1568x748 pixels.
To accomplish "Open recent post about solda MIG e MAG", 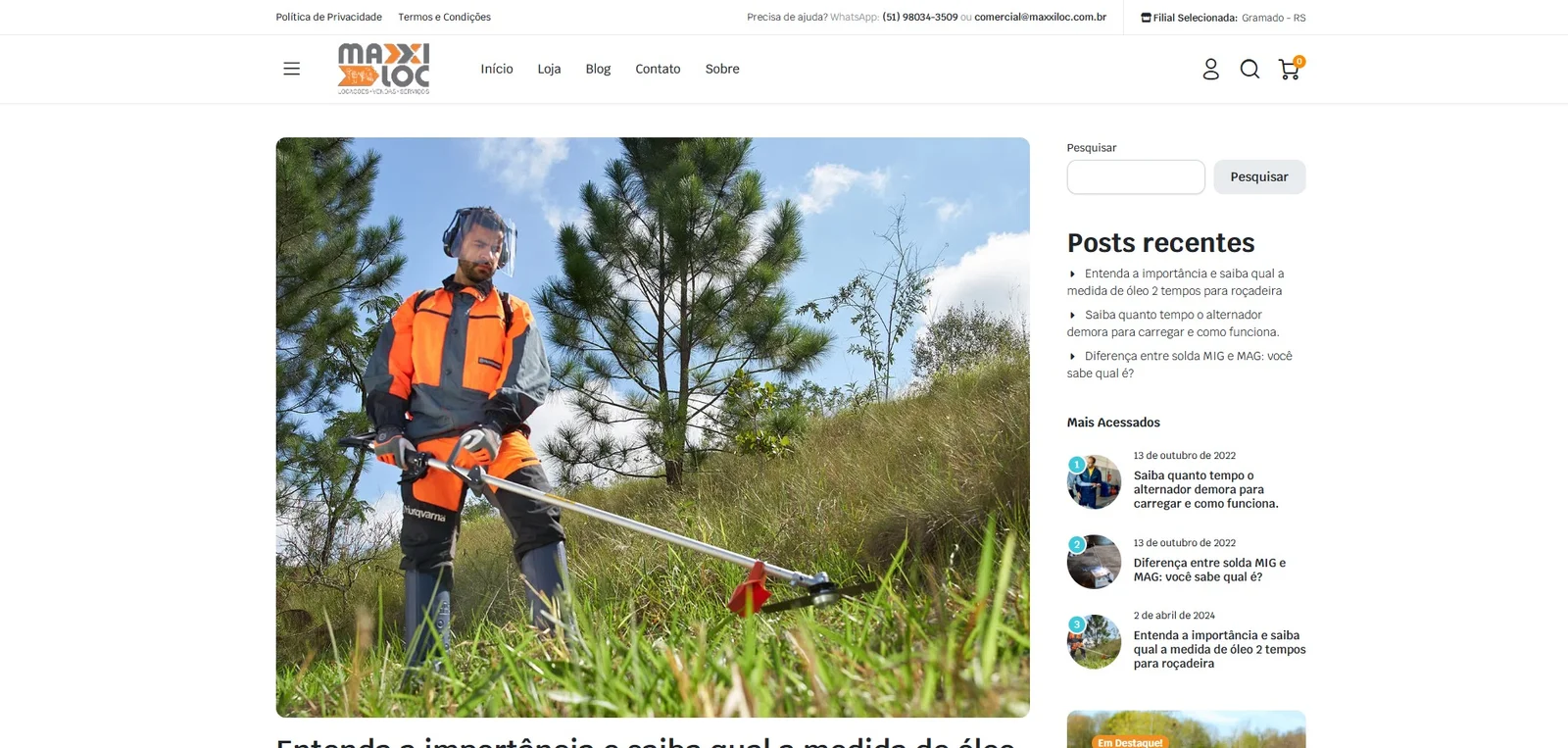I will pyautogui.click(x=1180, y=365).
